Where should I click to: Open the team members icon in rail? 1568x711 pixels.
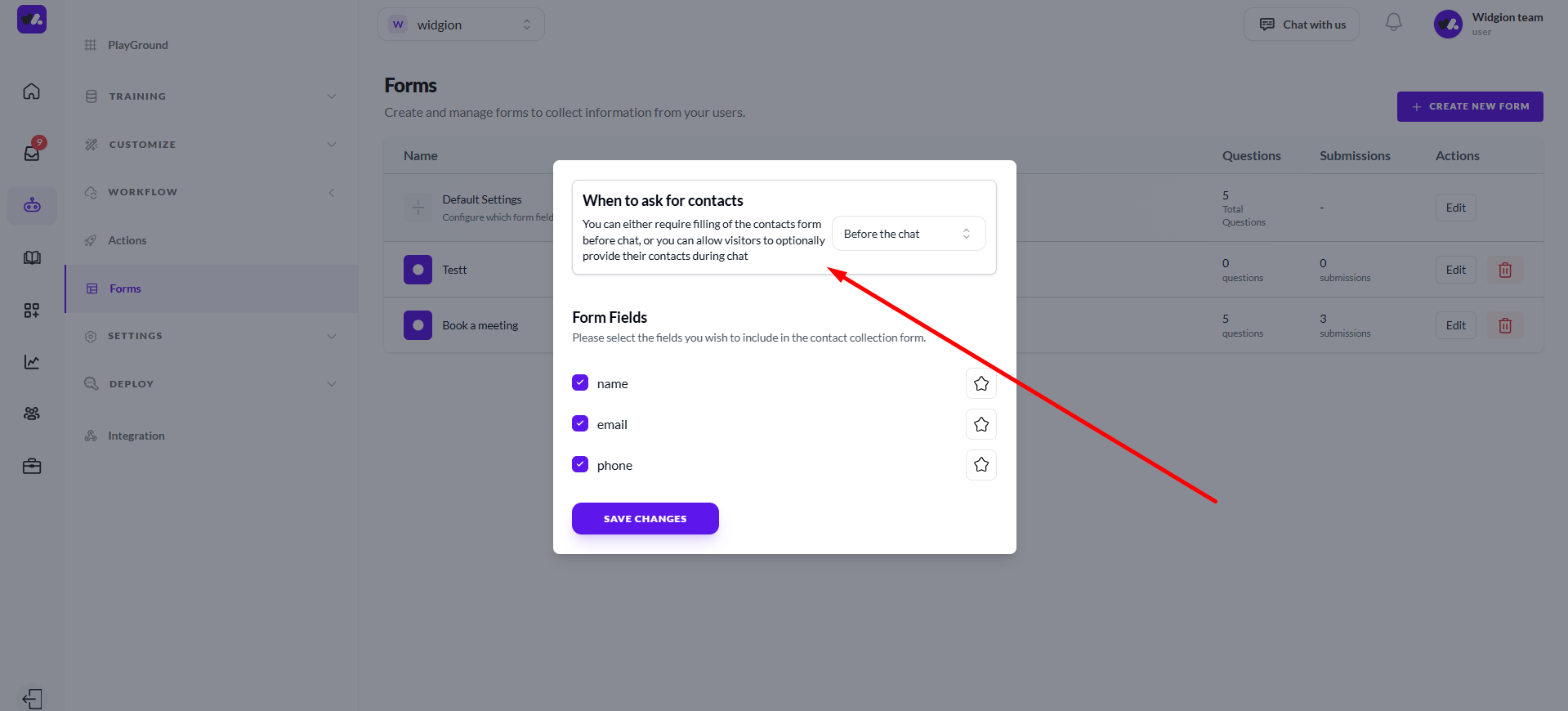[x=31, y=414]
